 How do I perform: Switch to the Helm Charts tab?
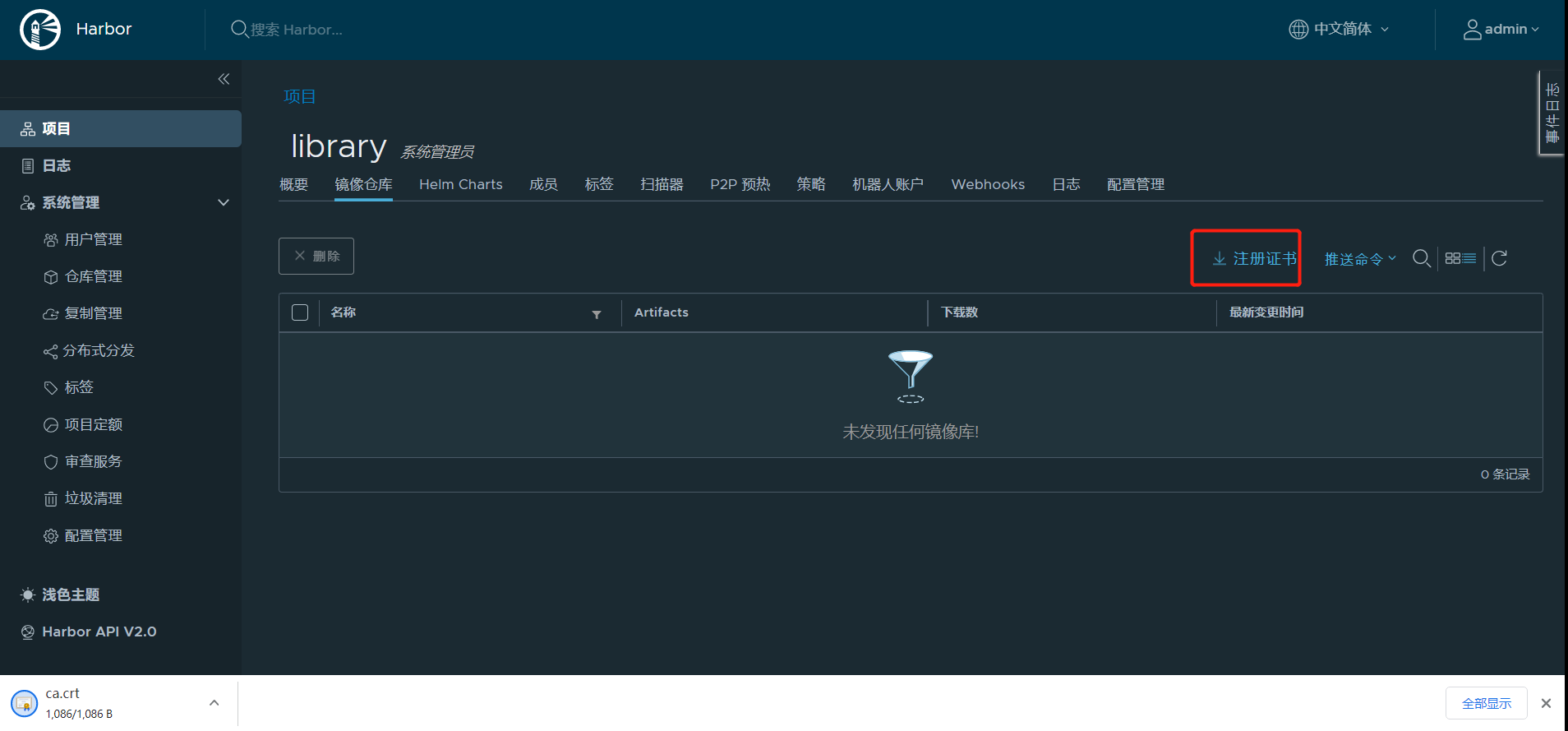[461, 184]
